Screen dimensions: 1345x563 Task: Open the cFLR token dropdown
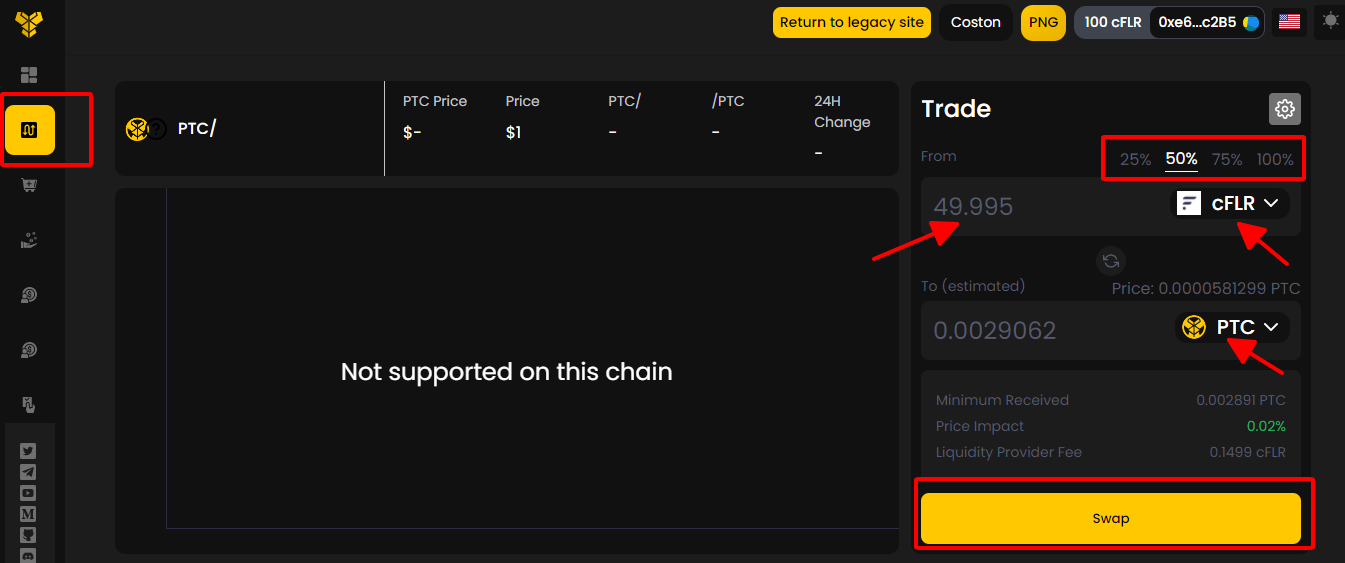tap(1230, 203)
